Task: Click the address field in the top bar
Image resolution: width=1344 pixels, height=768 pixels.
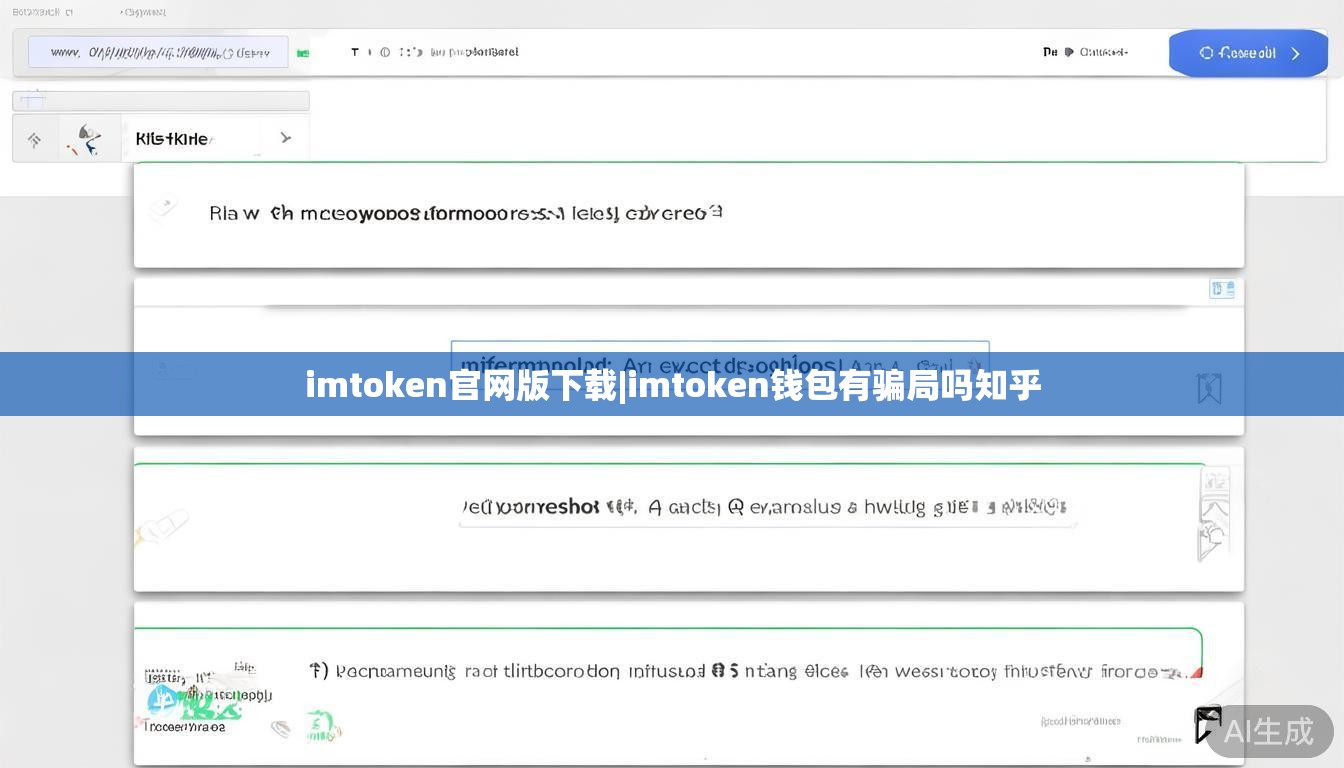Action: click(158, 52)
